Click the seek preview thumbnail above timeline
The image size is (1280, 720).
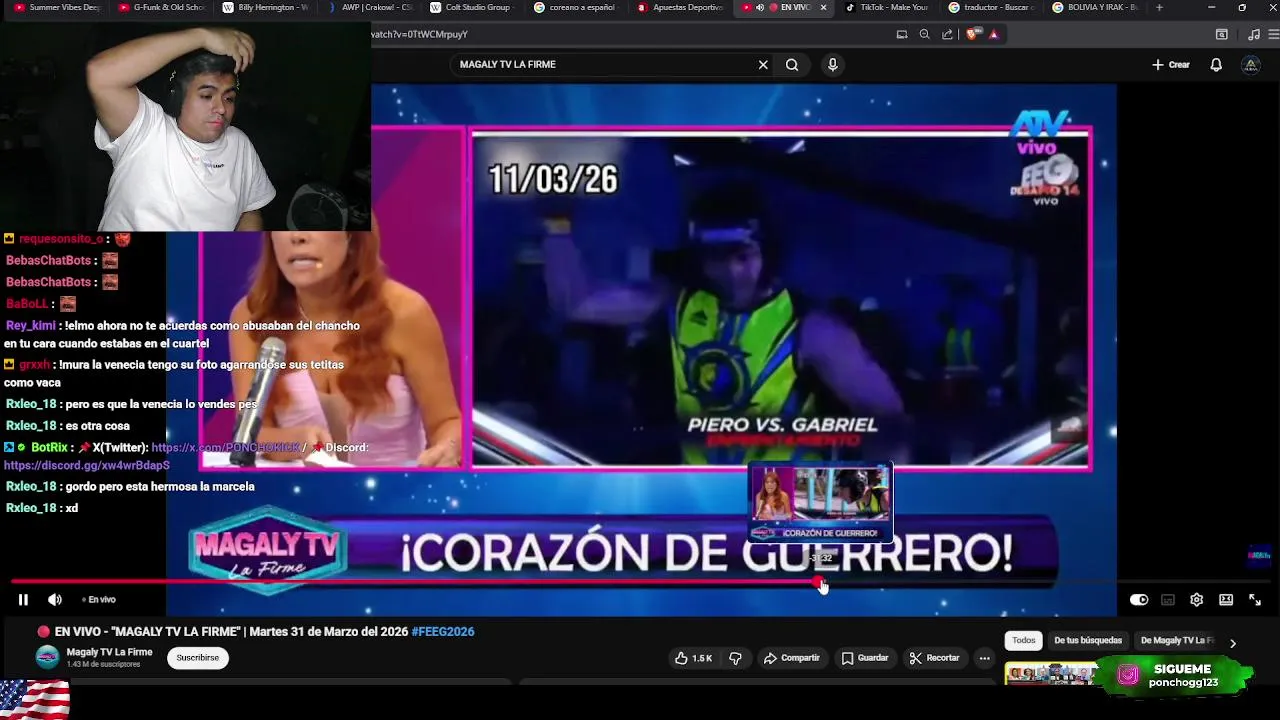(820, 503)
